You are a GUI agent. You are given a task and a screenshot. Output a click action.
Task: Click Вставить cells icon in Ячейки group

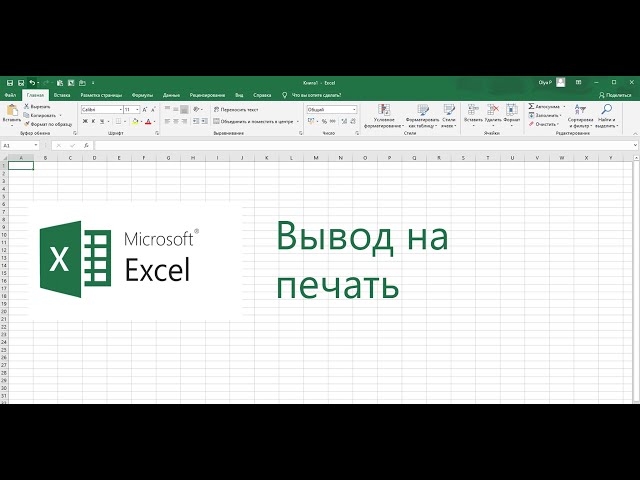point(473,109)
